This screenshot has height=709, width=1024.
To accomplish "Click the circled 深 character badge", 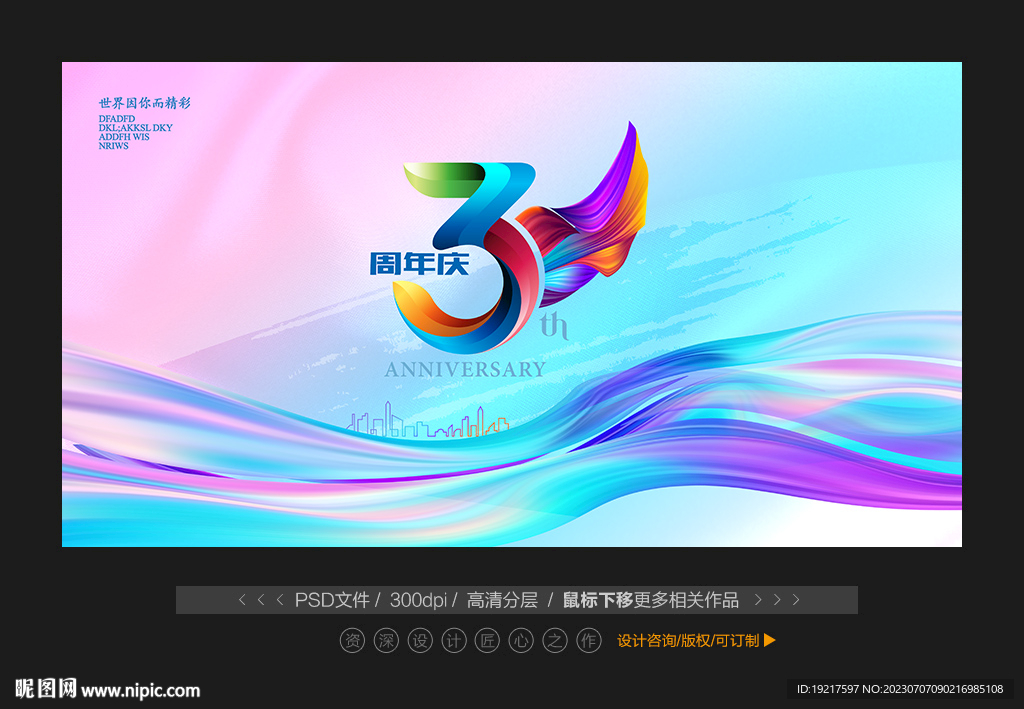I will click(386, 640).
